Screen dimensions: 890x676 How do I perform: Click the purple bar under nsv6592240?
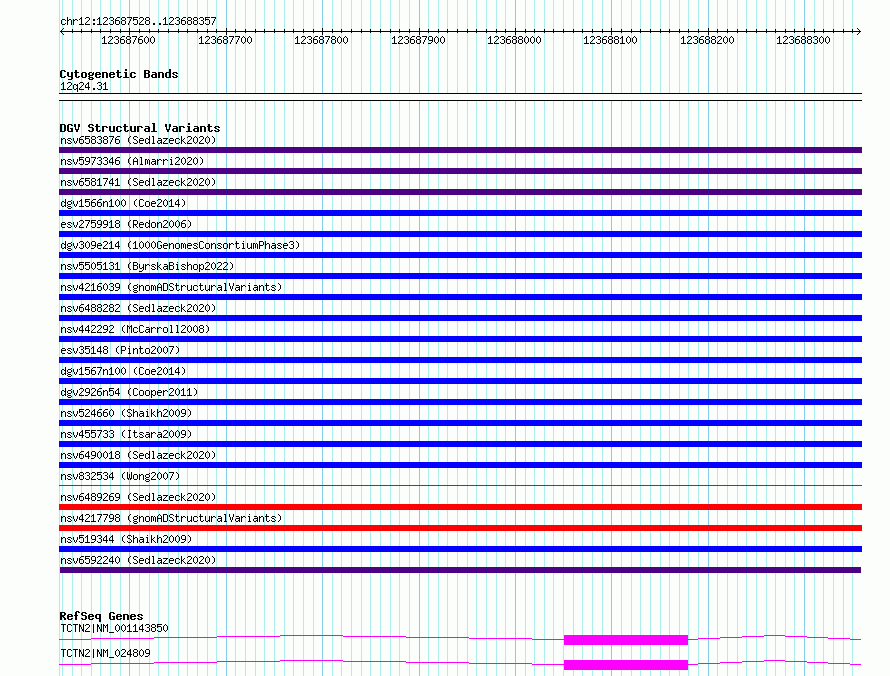point(460,570)
